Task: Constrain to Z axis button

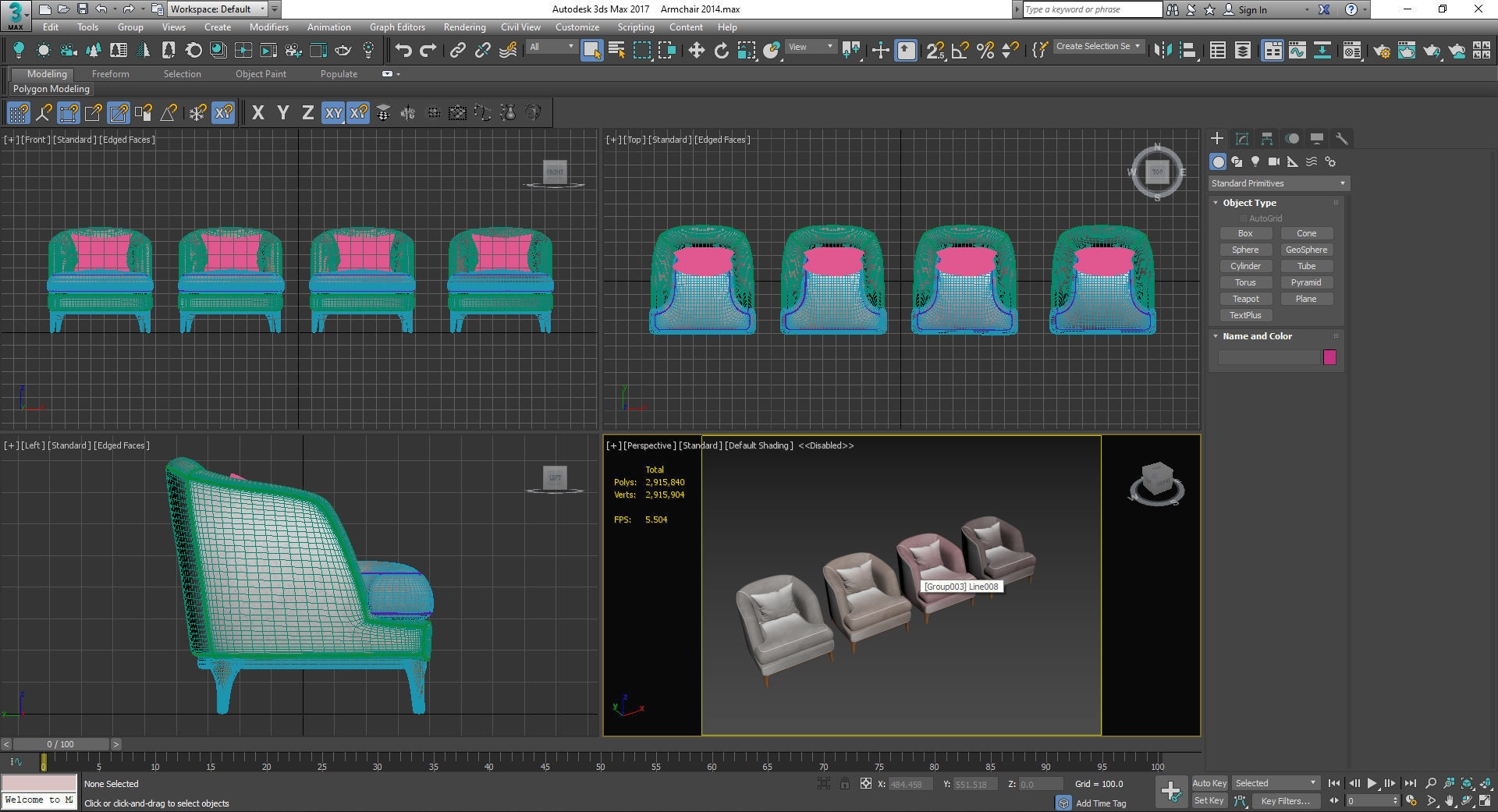Action: 308,113
